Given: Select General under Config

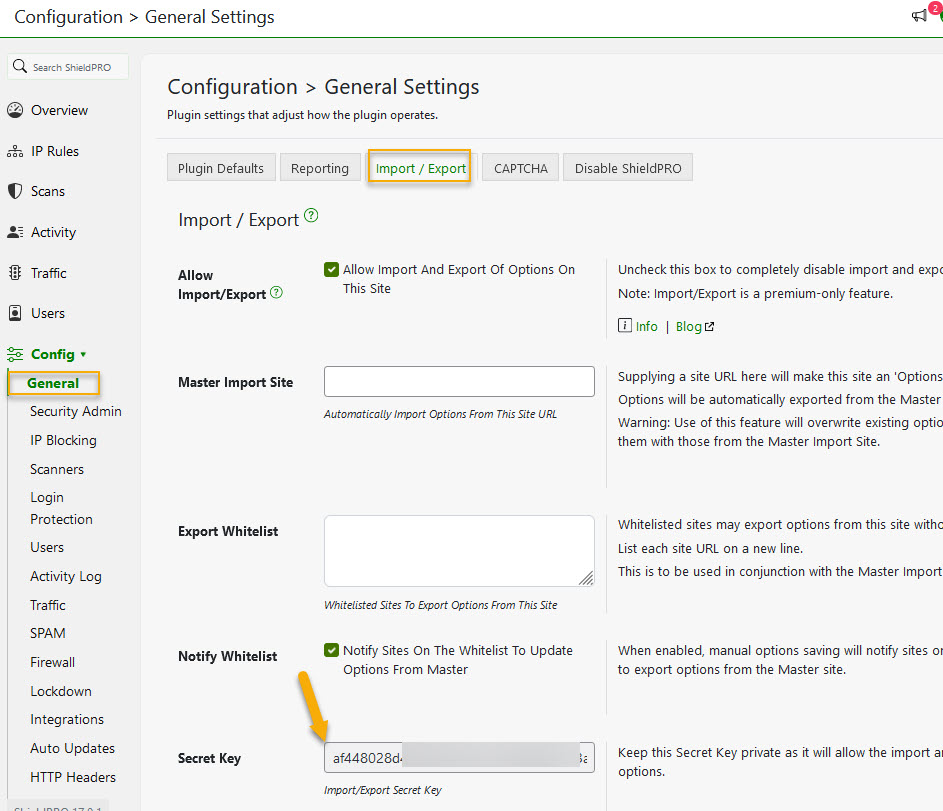Looking at the screenshot, I should tap(54, 383).
